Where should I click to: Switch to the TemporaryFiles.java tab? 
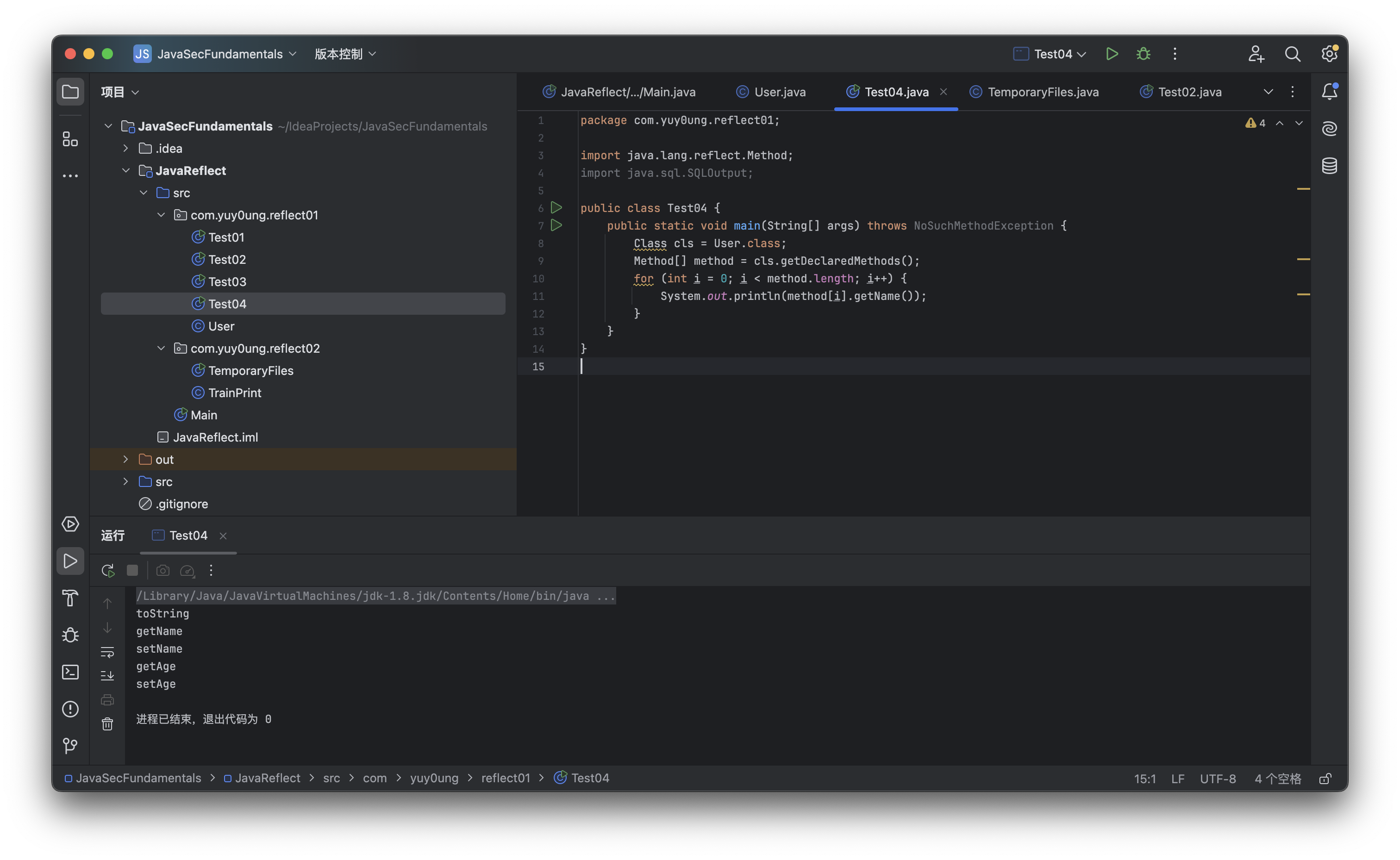tap(1042, 92)
